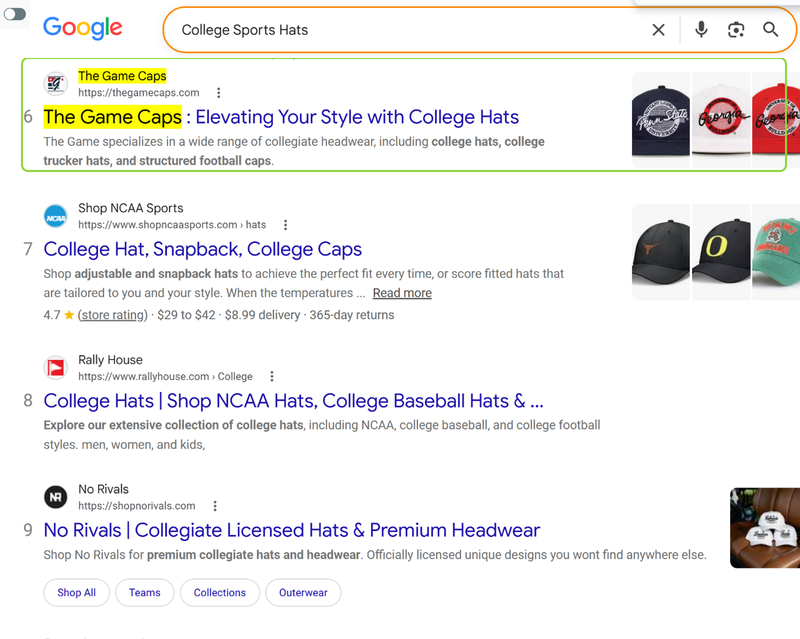The image size is (800, 639).
Task: Open more options for Rally House result
Action: 272,376
